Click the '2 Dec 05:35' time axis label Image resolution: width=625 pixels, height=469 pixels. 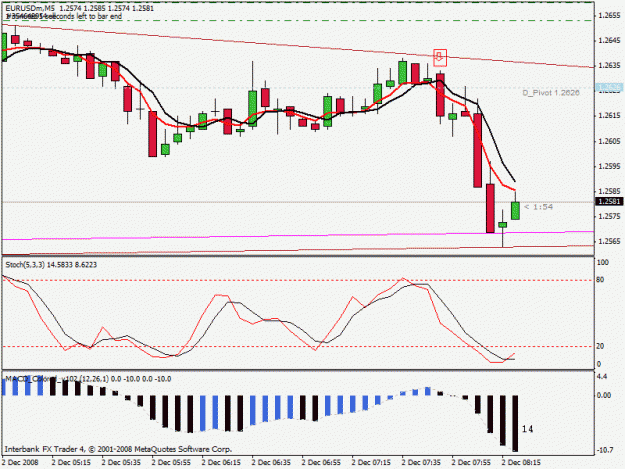coord(121,463)
